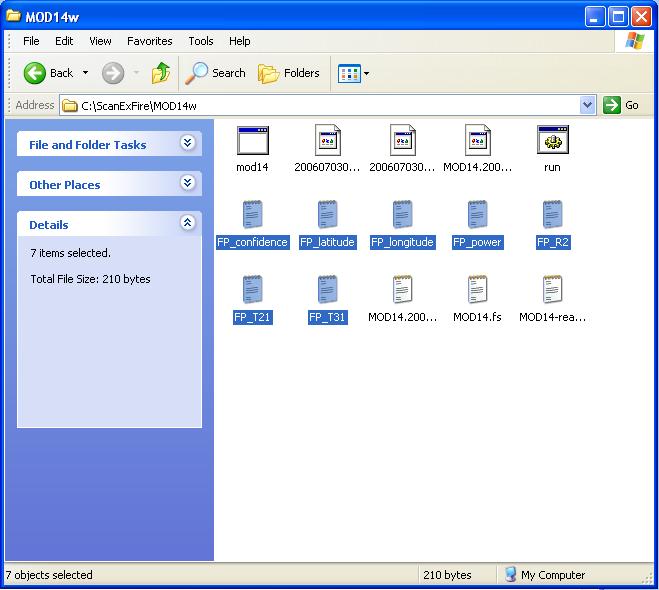Minimize the MOD14w window
The image size is (659, 590).
click(x=595, y=17)
